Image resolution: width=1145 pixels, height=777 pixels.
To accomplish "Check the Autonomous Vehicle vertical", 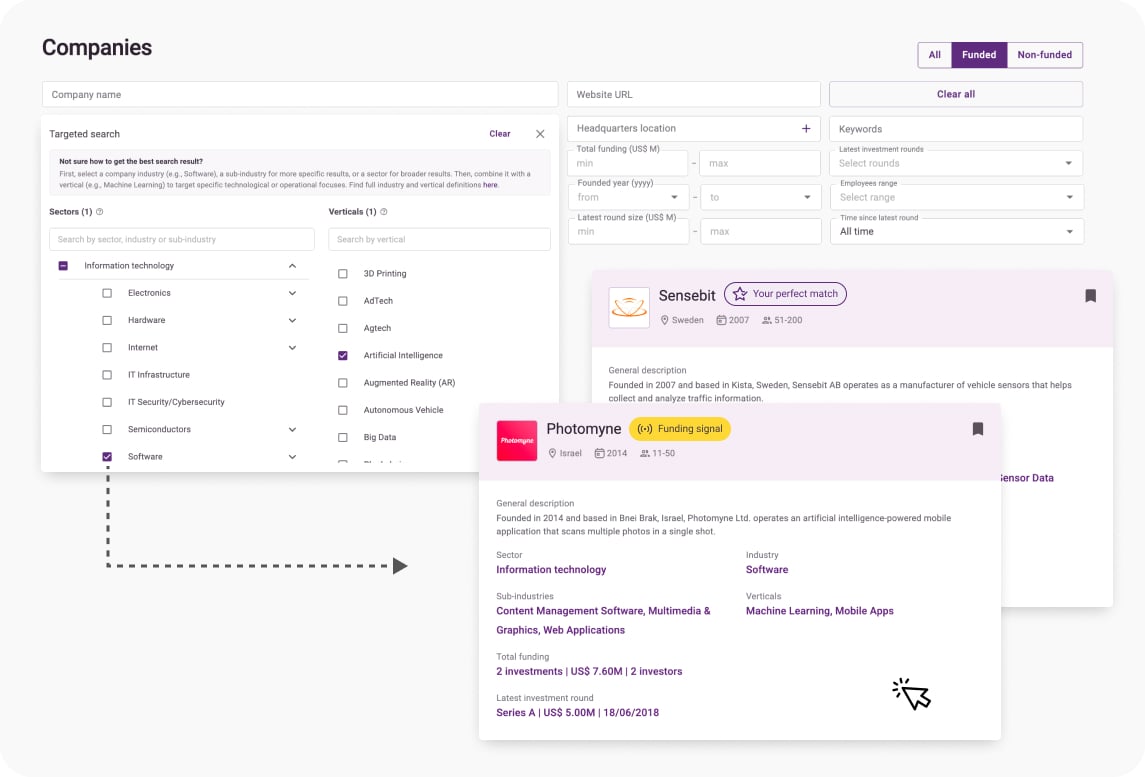I will pos(342,410).
